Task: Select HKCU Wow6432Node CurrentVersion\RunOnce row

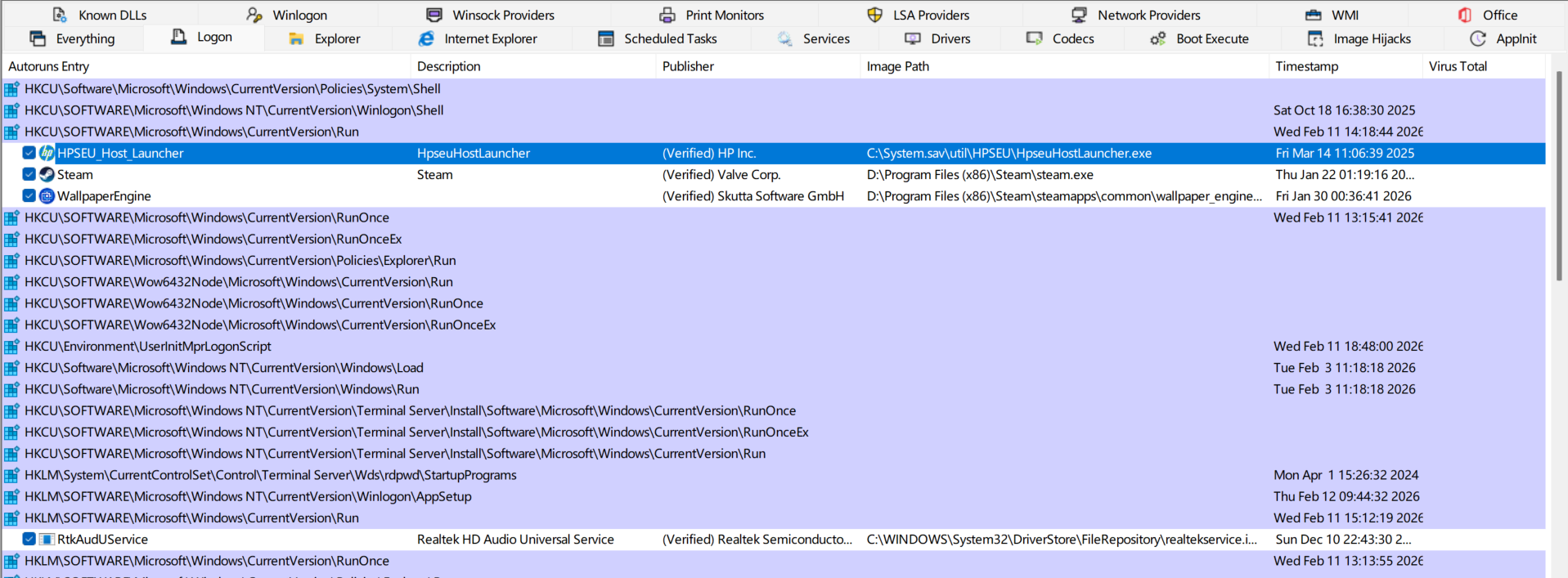Action: (x=774, y=303)
